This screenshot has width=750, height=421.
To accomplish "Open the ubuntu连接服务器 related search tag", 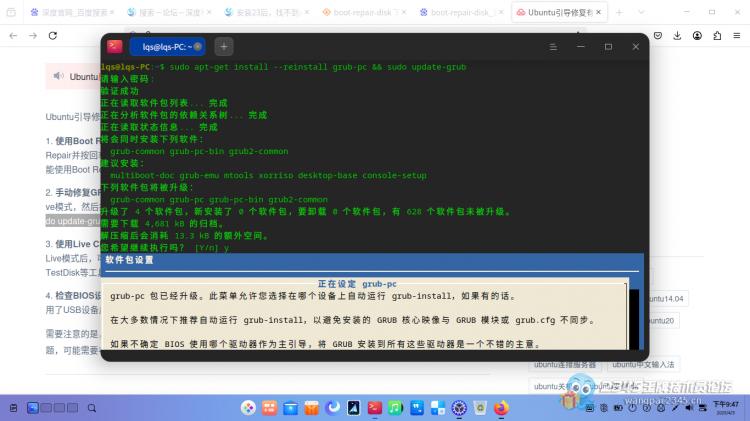I will click(x=565, y=365).
